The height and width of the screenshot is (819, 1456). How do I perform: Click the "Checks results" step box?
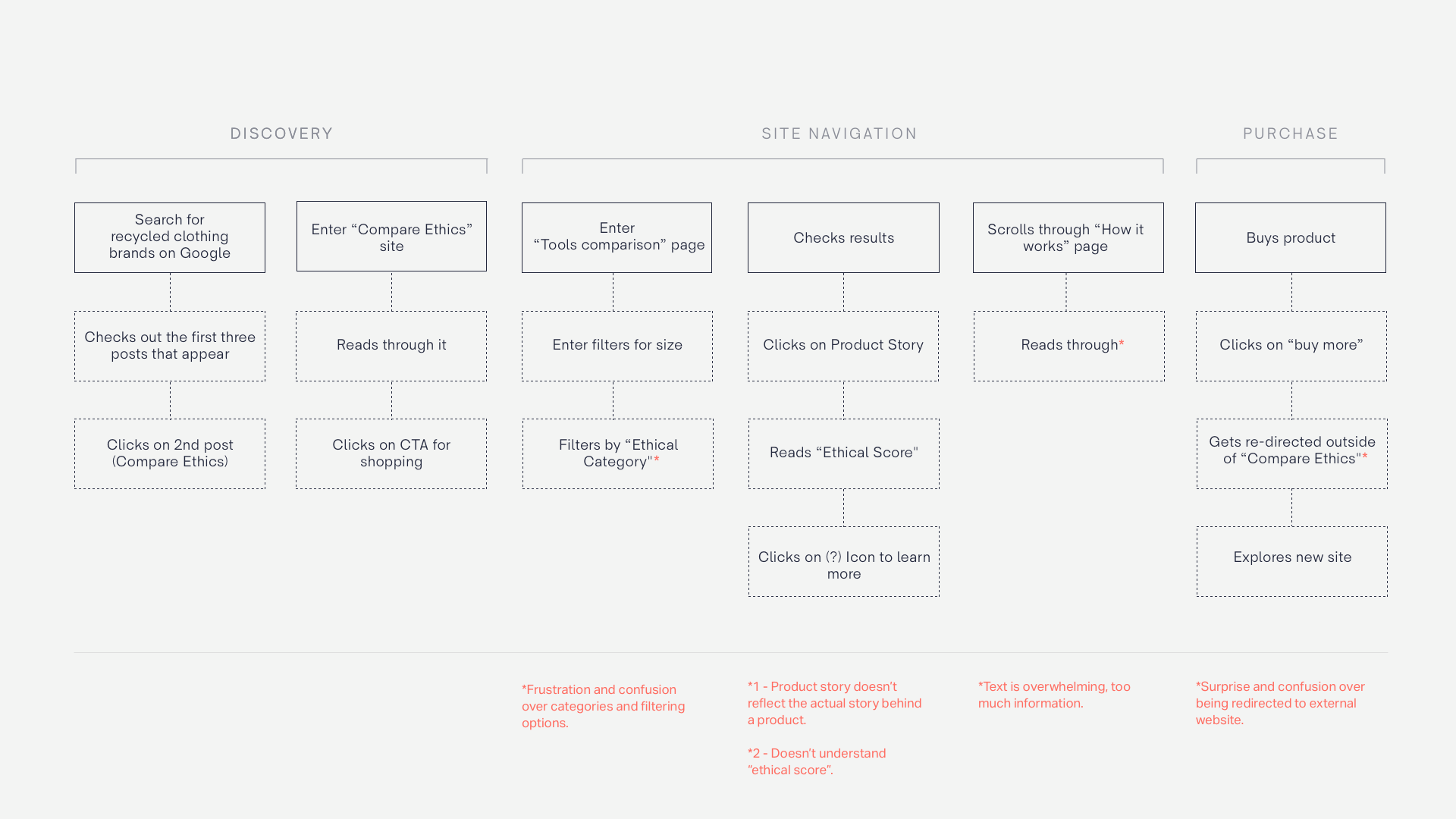pos(843,237)
